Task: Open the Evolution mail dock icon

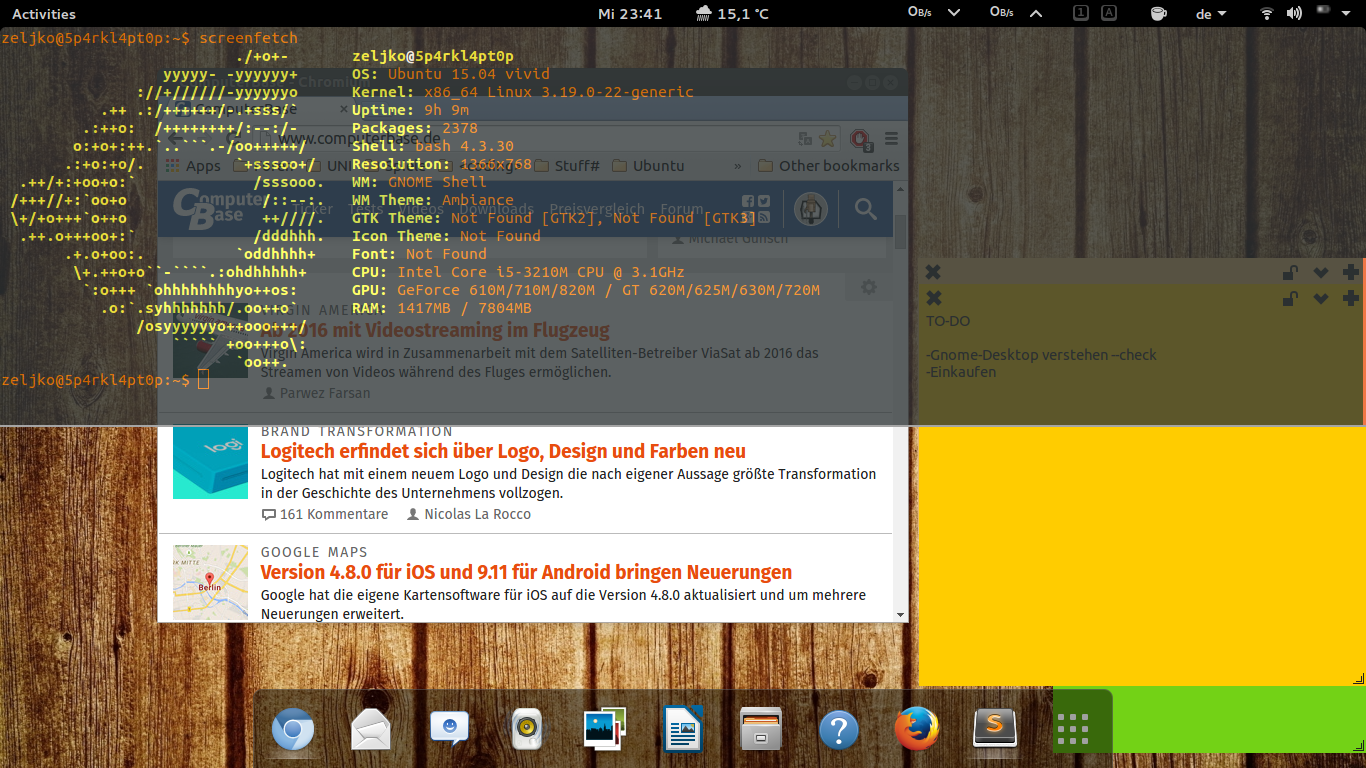Action: click(x=371, y=730)
